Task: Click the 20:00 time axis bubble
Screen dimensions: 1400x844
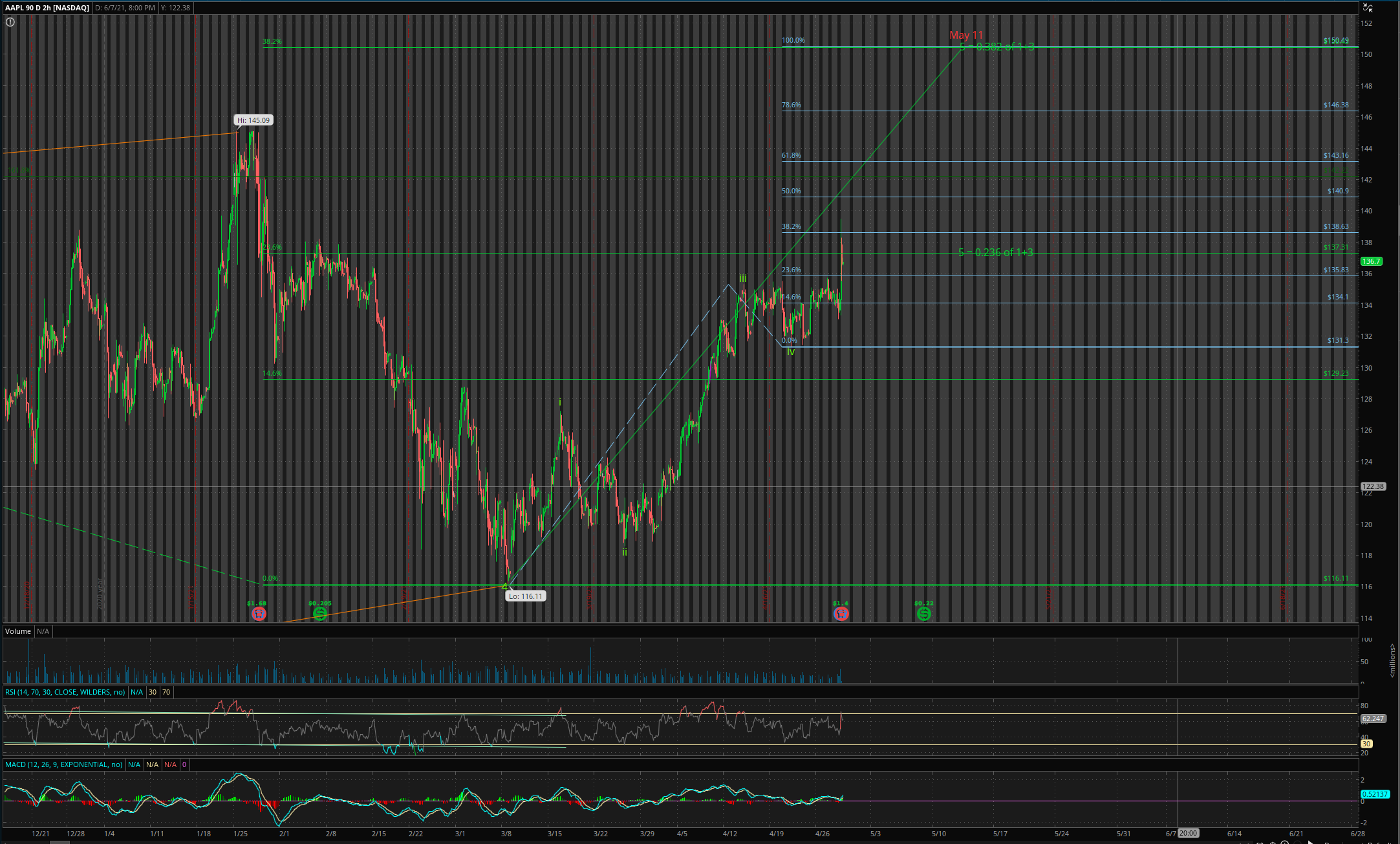Action: point(1188,833)
